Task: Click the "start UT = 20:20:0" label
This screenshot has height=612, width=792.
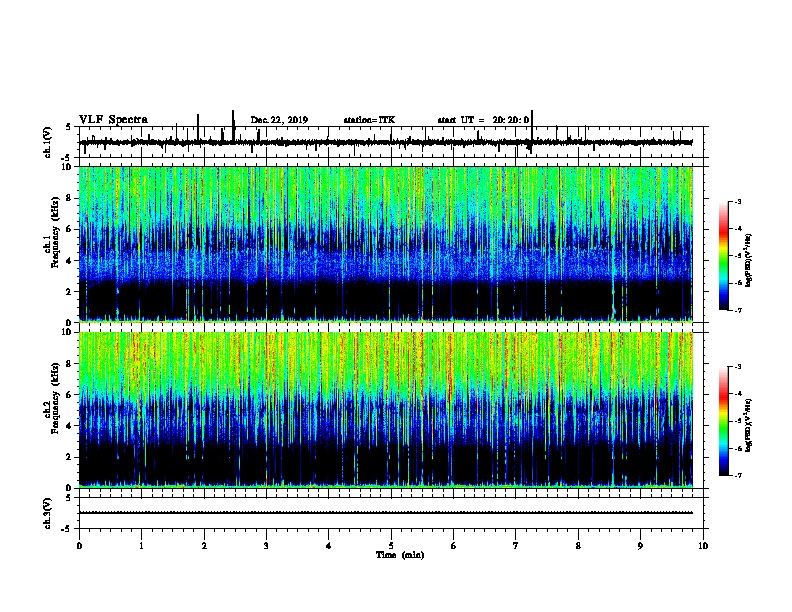Action: click(x=483, y=120)
